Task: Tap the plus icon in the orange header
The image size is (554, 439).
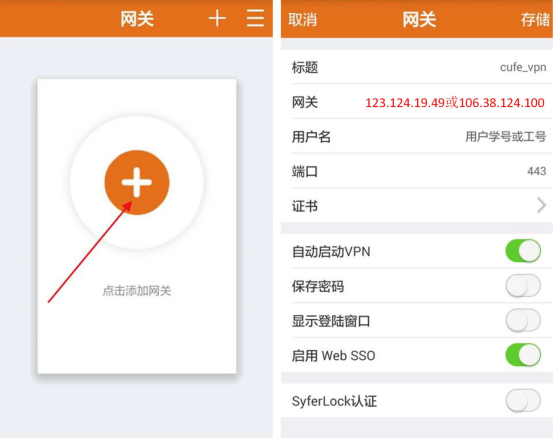Action: 217,18
